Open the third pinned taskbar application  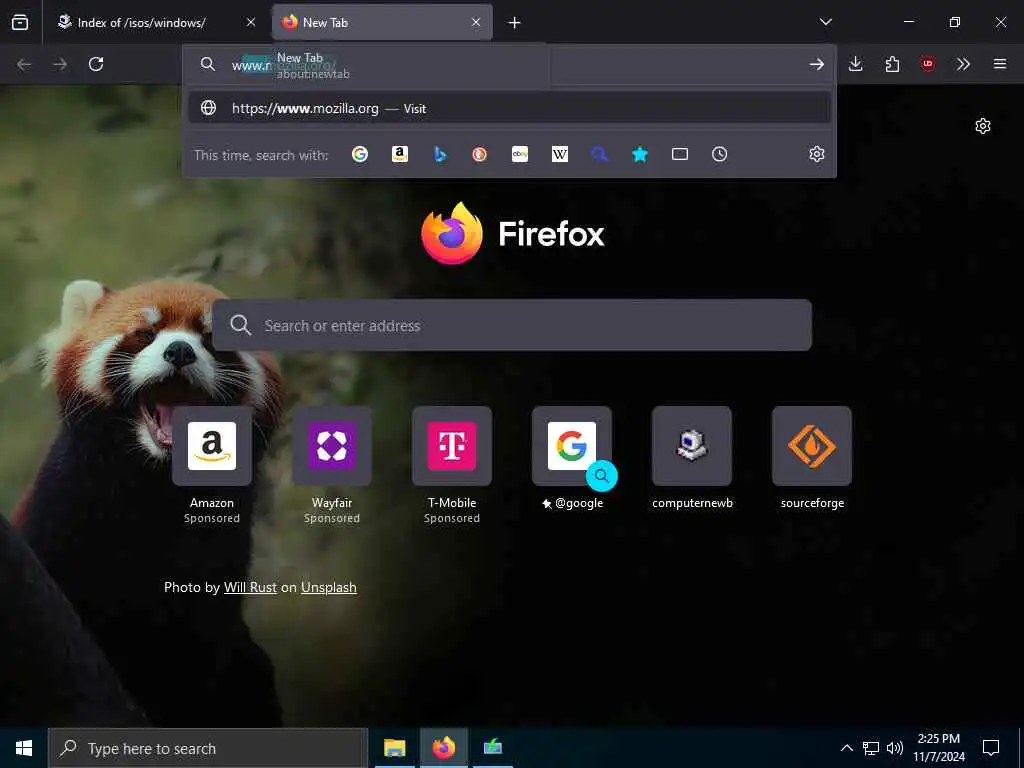[x=493, y=748]
